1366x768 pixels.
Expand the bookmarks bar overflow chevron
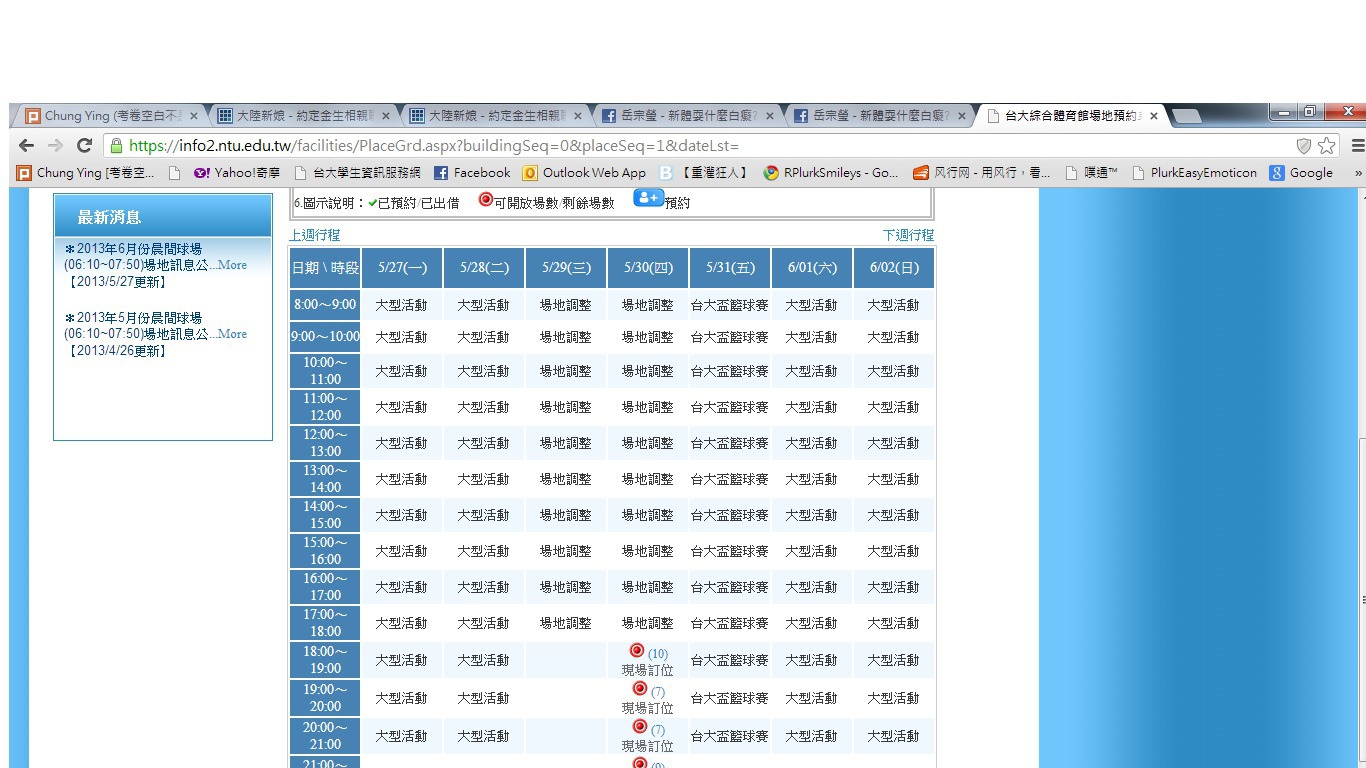coord(1358,173)
